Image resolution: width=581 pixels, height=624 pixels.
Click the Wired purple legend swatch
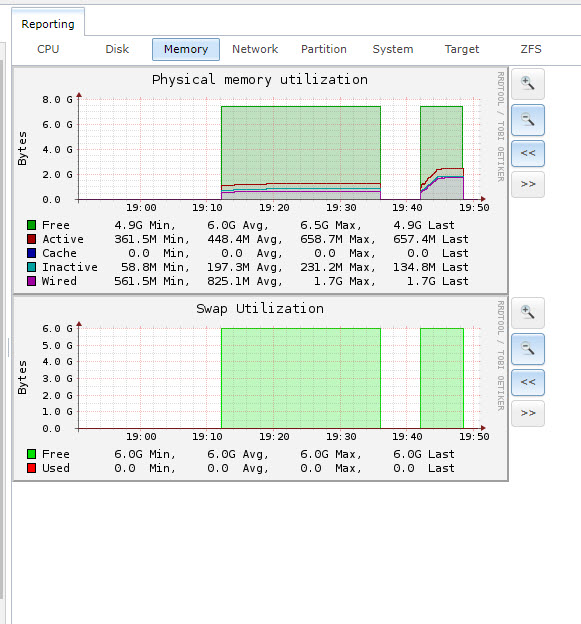click(x=31, y=281)
